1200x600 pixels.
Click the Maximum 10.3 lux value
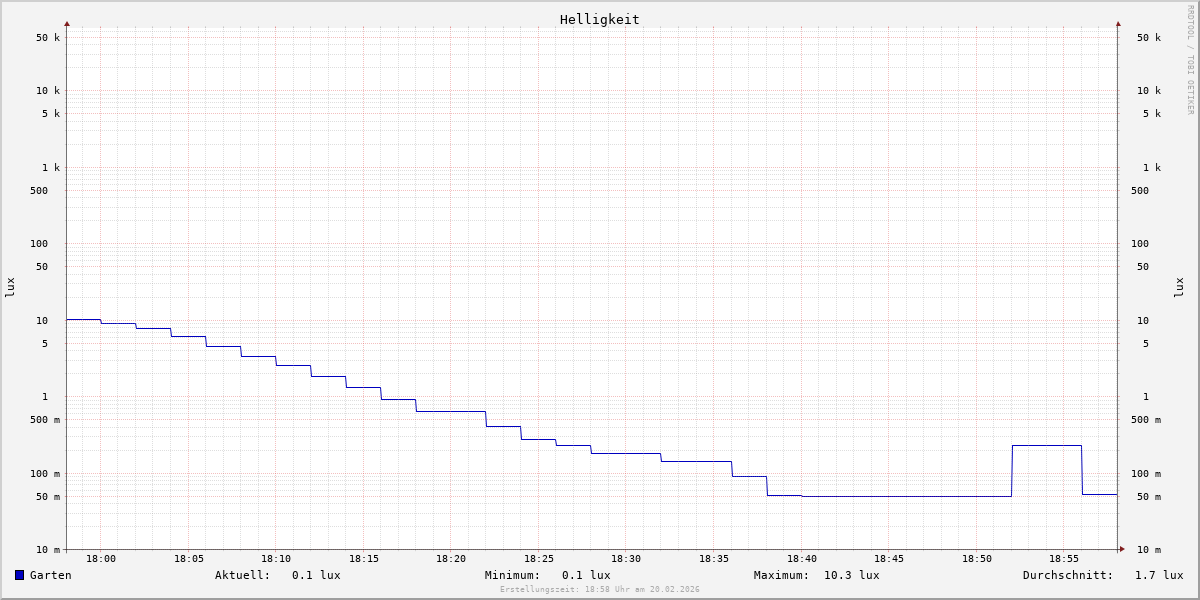pyautogui.click(x=851, y=575)
